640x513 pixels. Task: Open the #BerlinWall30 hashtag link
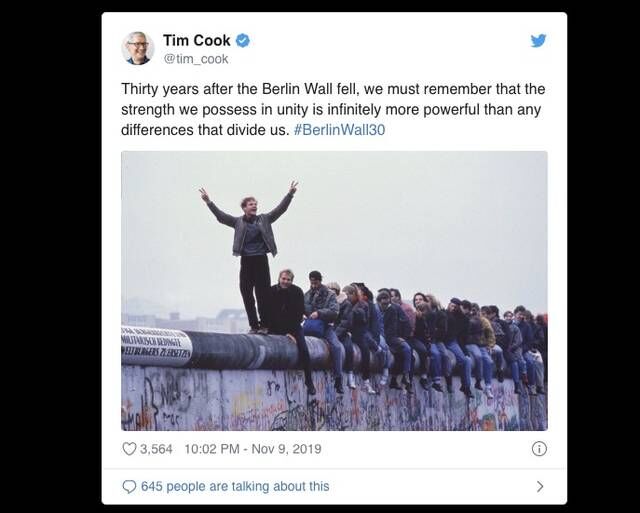pos(339,130)
